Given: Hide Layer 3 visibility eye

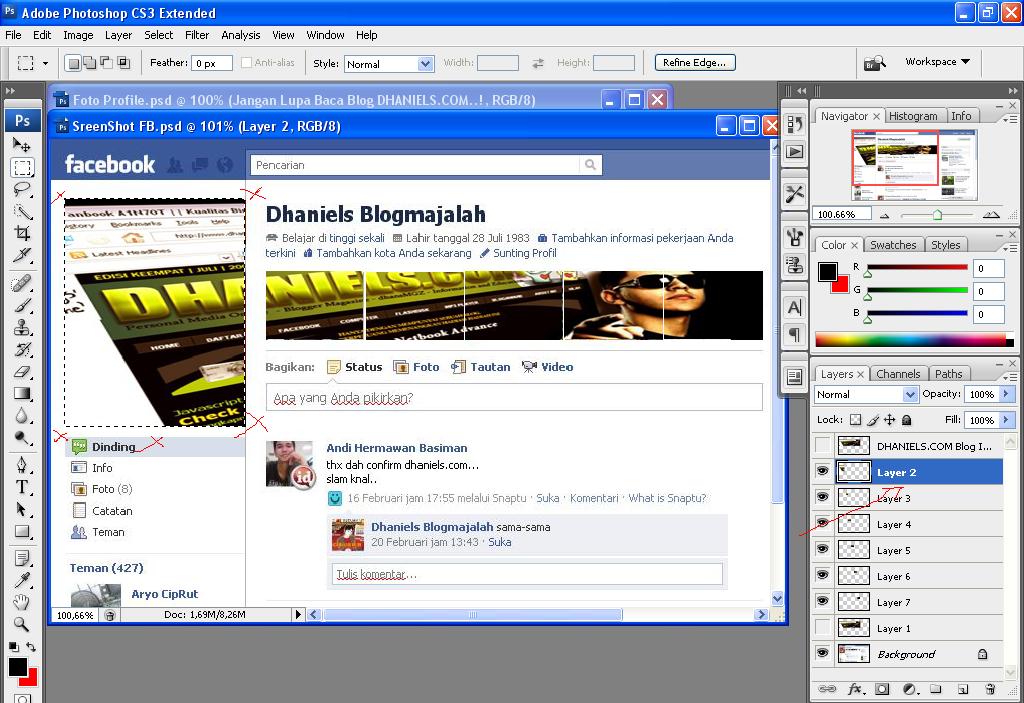Looking at the screenshot, I should 823,497.
